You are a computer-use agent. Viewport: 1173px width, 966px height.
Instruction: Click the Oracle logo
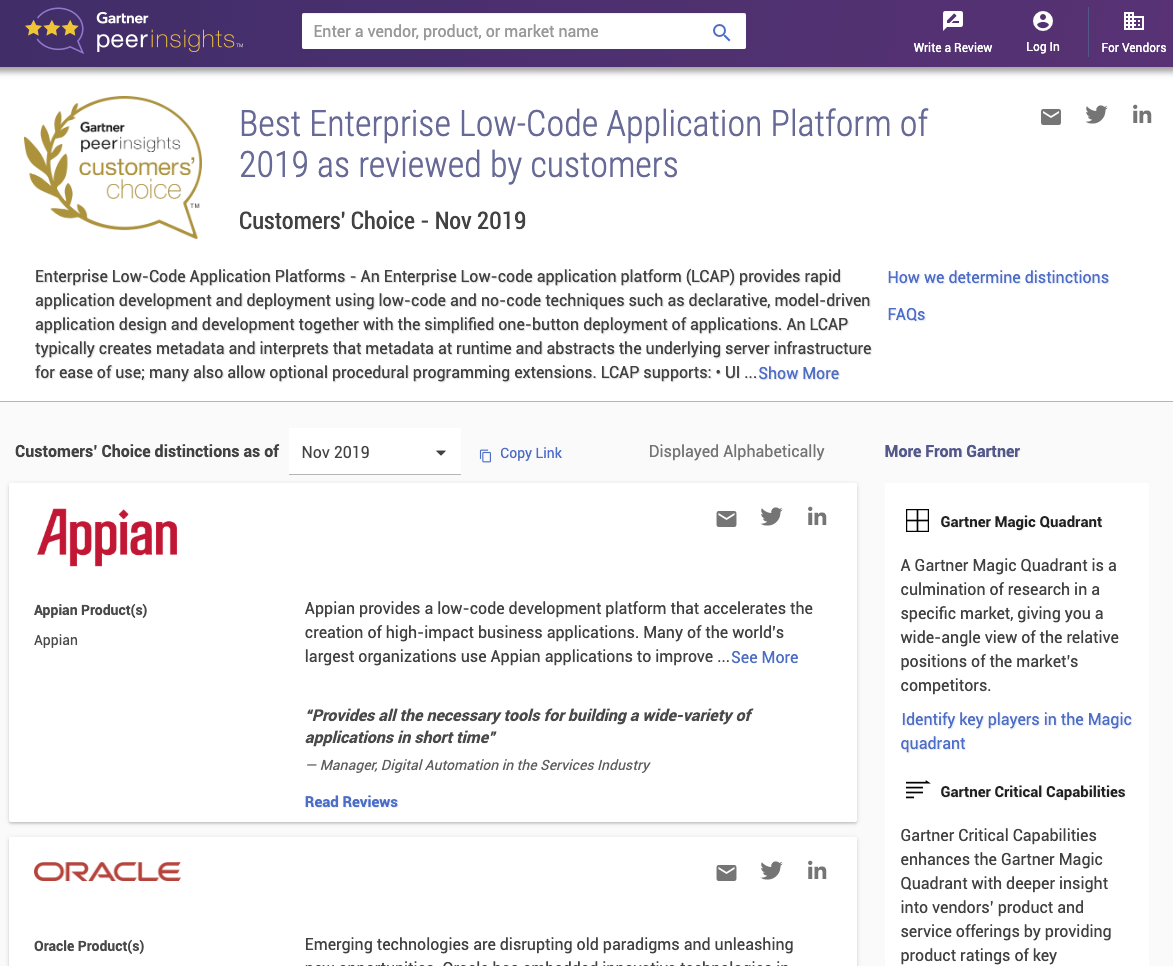click(107, 872)
